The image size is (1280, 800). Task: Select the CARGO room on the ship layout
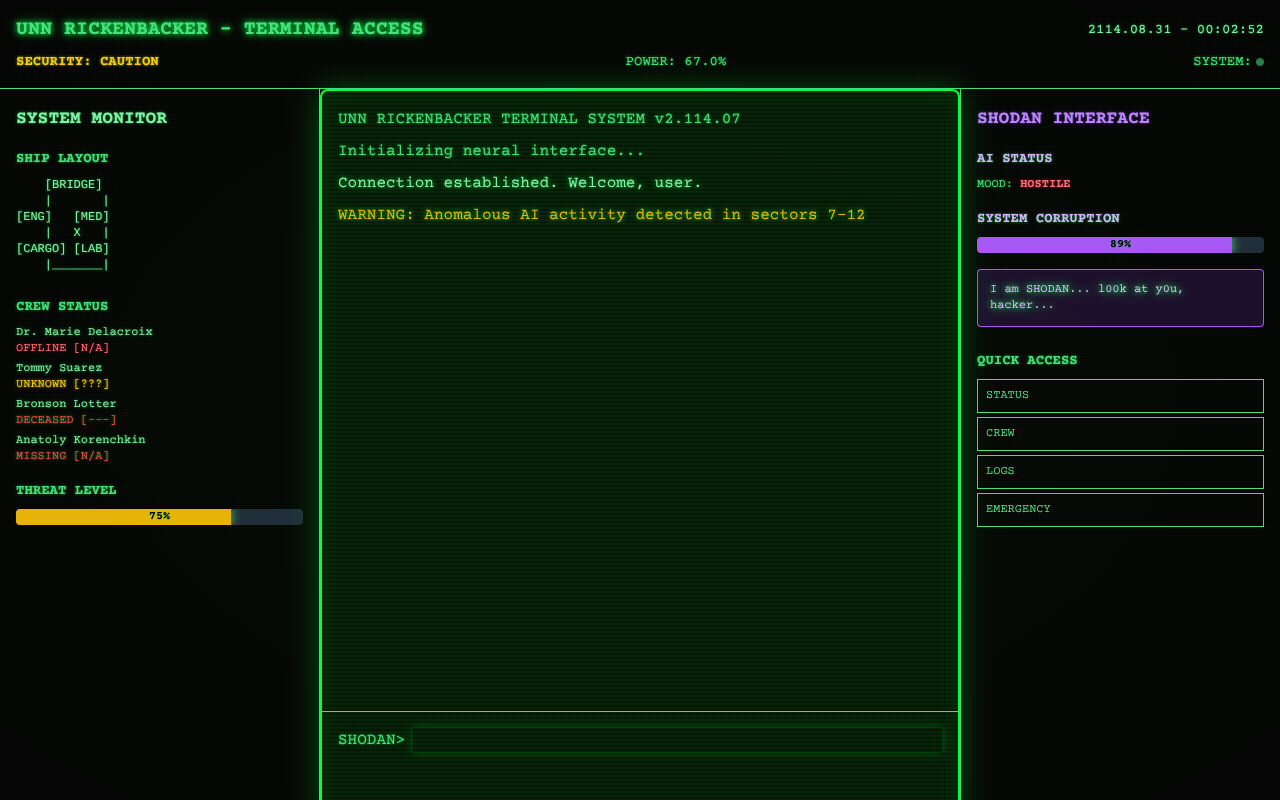41,248
